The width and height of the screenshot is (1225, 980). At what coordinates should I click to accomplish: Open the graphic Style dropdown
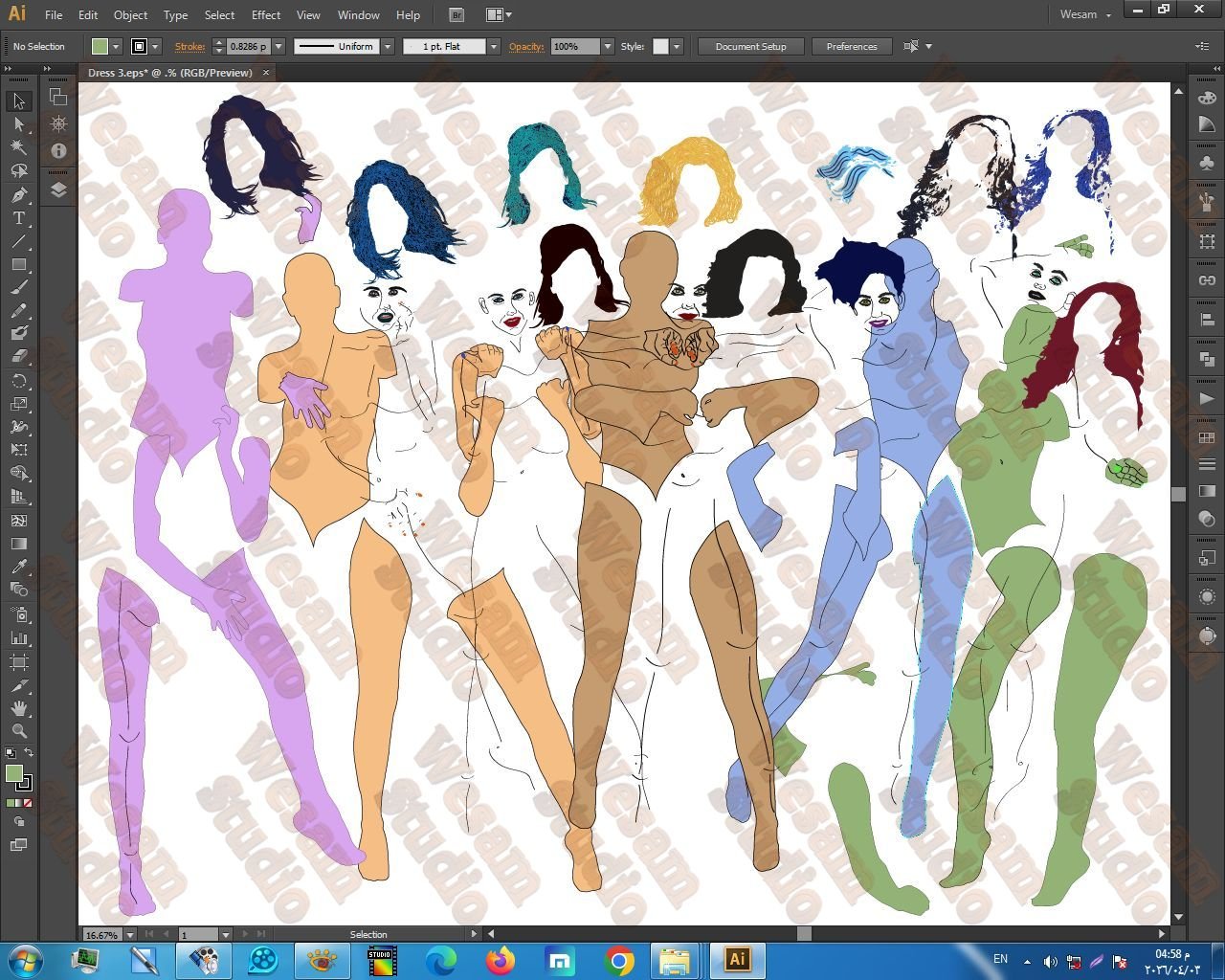click(x=677, y=46)
